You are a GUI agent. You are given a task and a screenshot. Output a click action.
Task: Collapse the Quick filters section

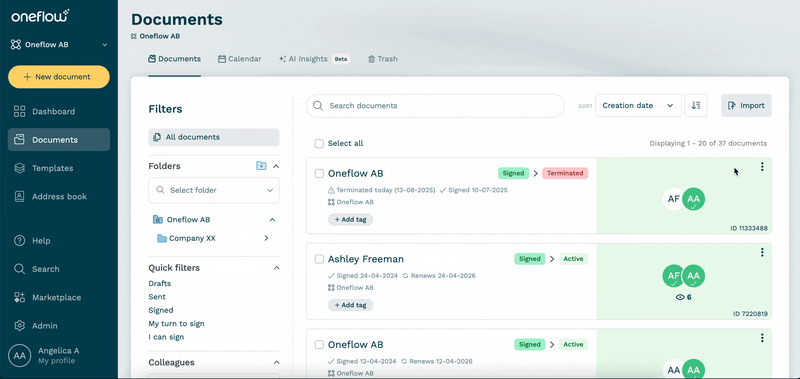pos(276,268)
